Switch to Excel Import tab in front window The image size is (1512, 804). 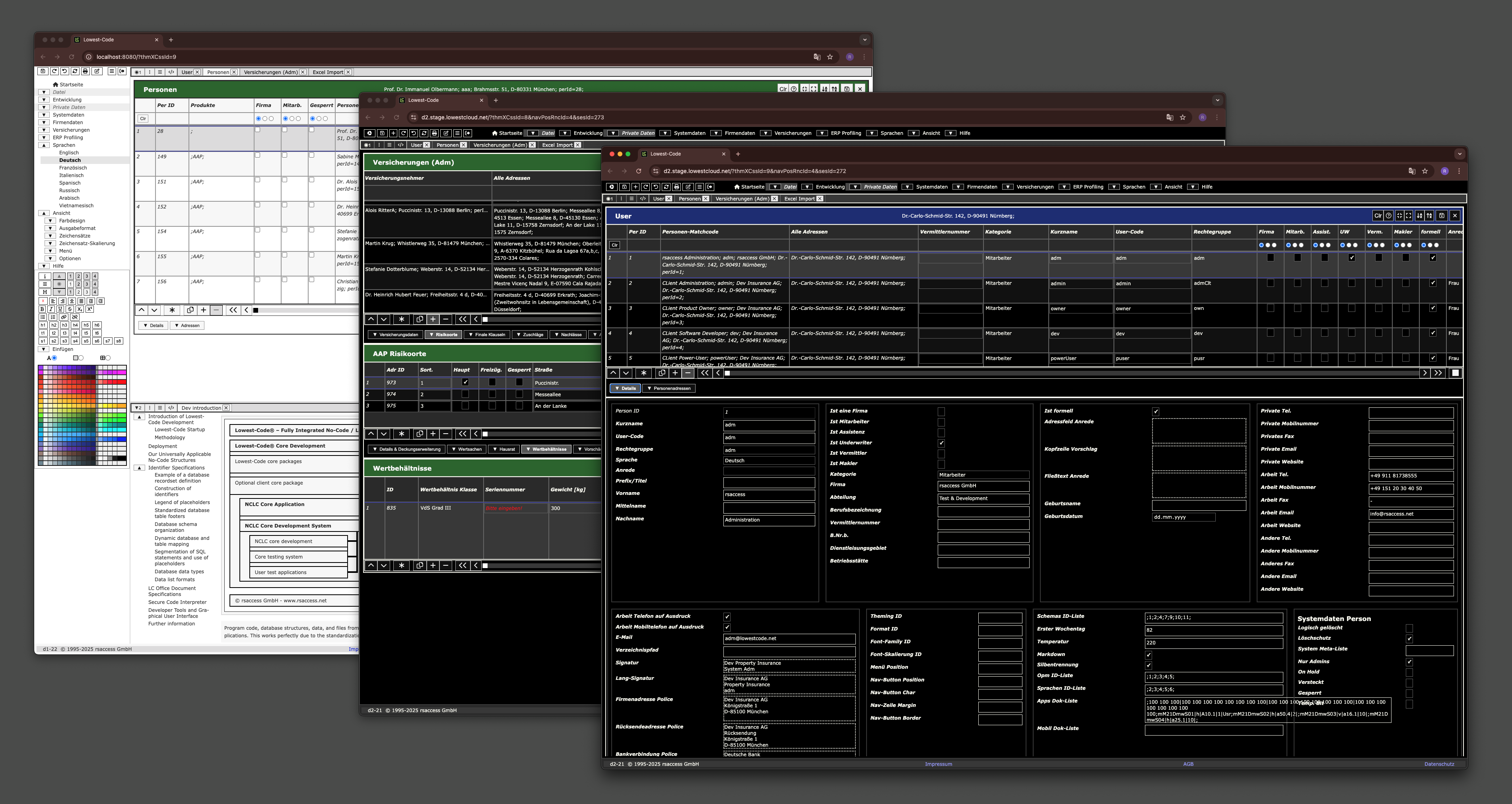tap(799, 199)
